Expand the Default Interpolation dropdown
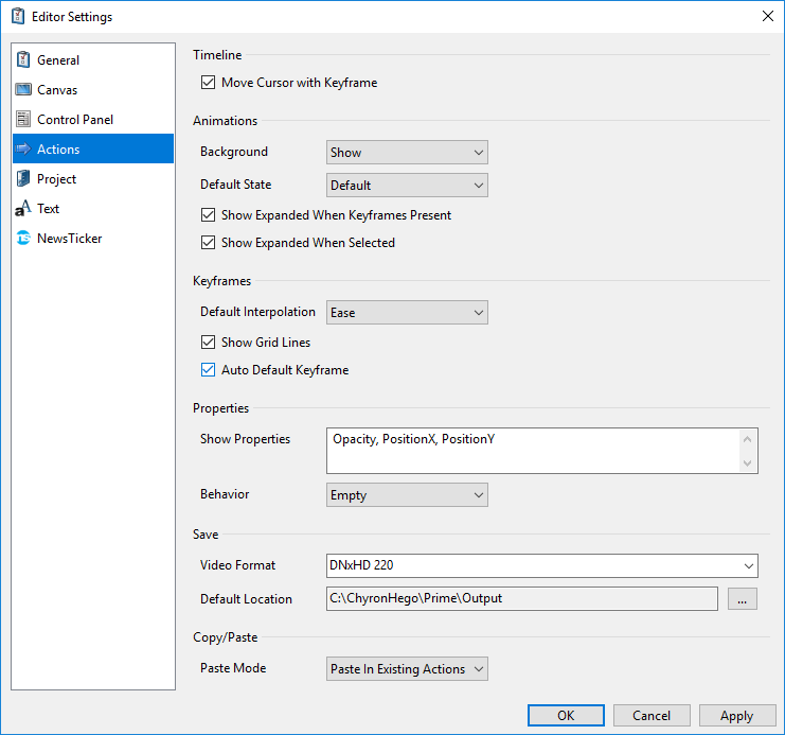 click(407, 312)
